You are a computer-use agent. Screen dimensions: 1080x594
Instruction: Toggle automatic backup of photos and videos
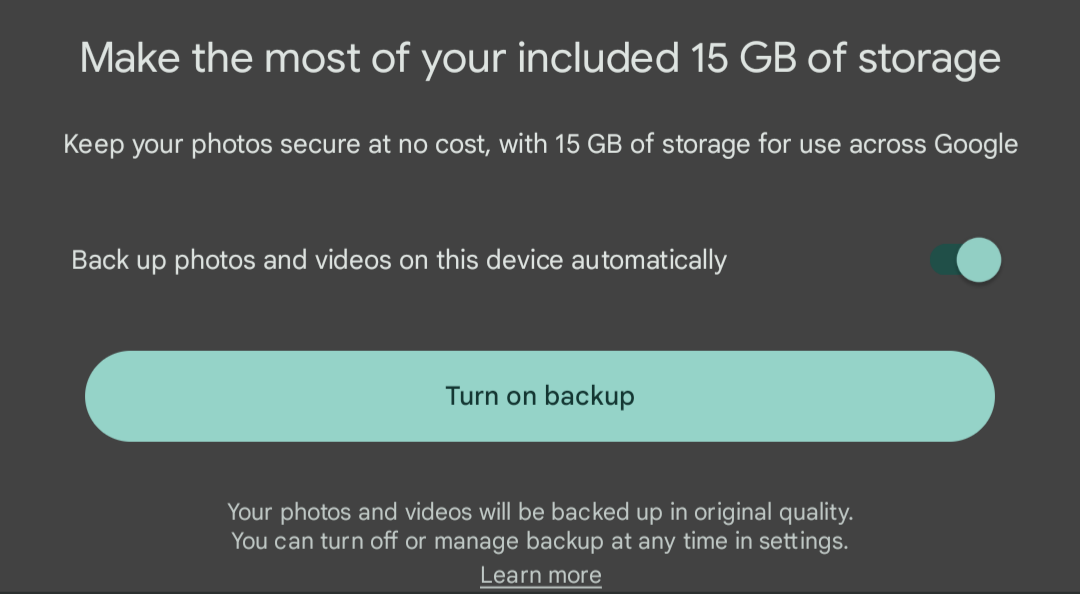pos(965,260)
